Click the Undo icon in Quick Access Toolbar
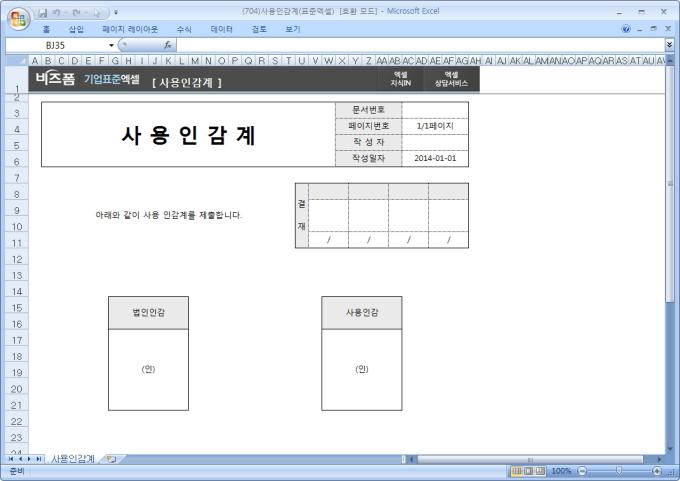Image resolution: width=680 pixels, height=481 pixels. [56, 13]
